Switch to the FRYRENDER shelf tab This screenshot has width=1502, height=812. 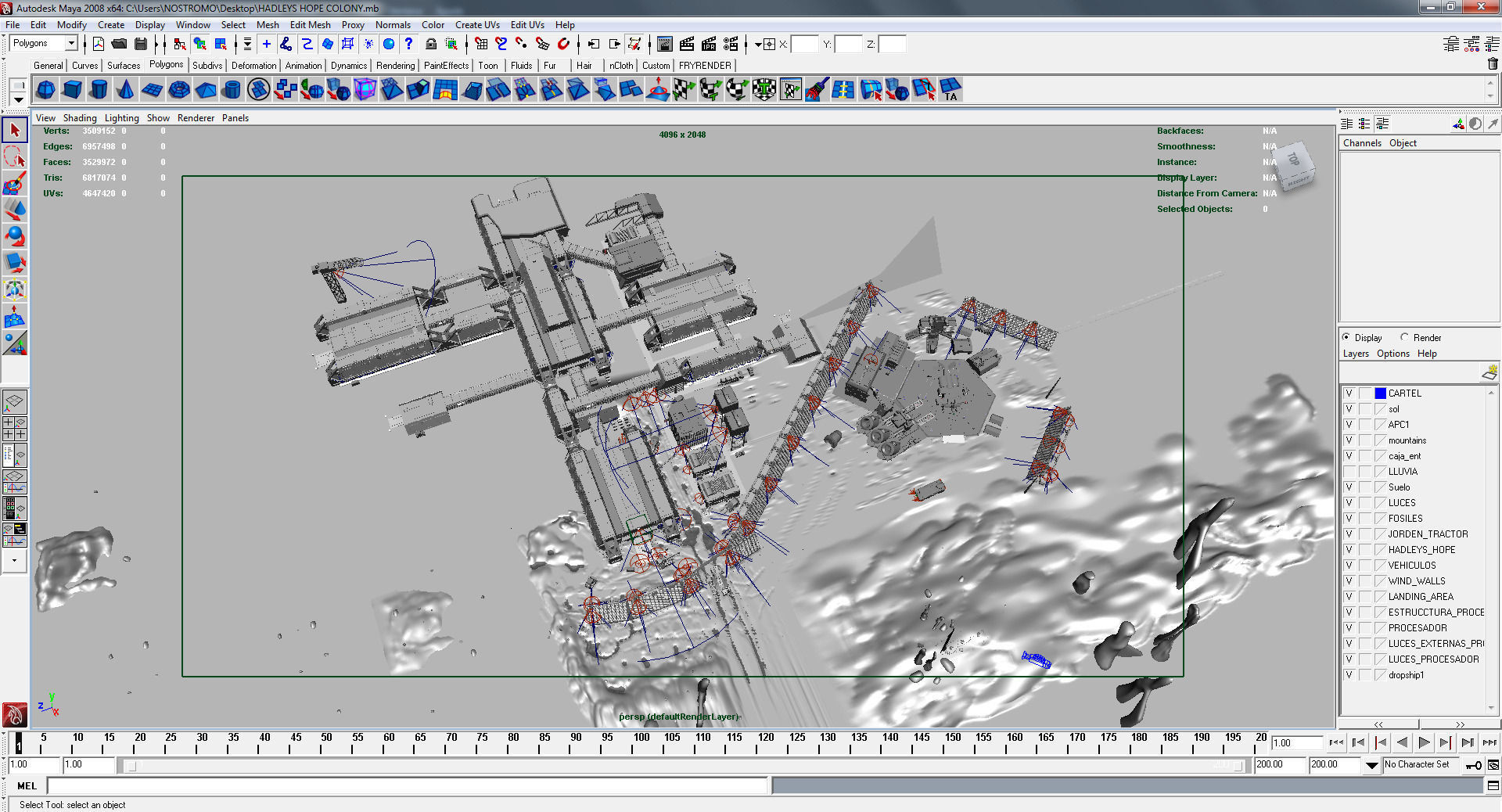coord(705,66)
